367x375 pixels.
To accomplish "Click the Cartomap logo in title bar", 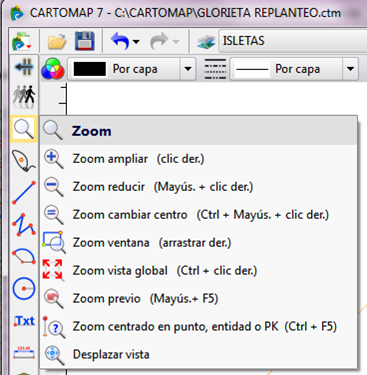I will pyautogui.click(x=17, y=14).
